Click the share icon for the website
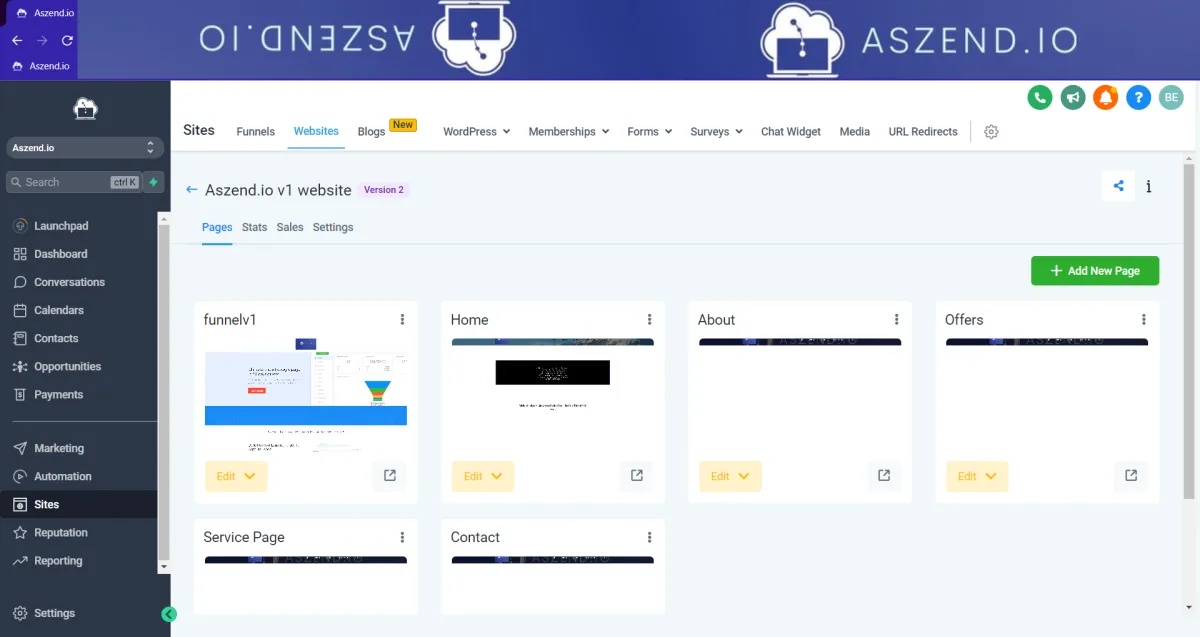 tap(1118, 186)
